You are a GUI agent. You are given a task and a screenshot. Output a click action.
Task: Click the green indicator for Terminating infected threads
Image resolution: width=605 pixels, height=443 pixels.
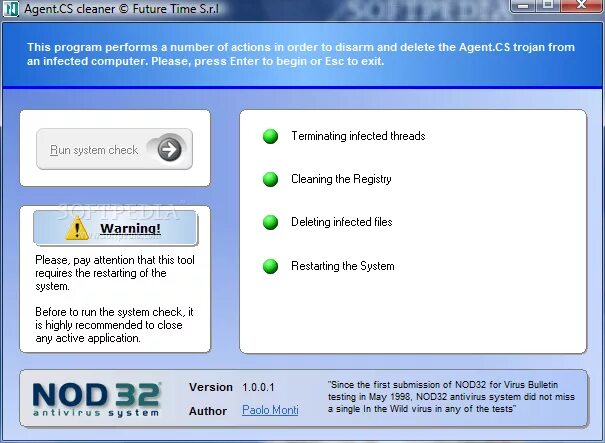click(x=270, y=136)
